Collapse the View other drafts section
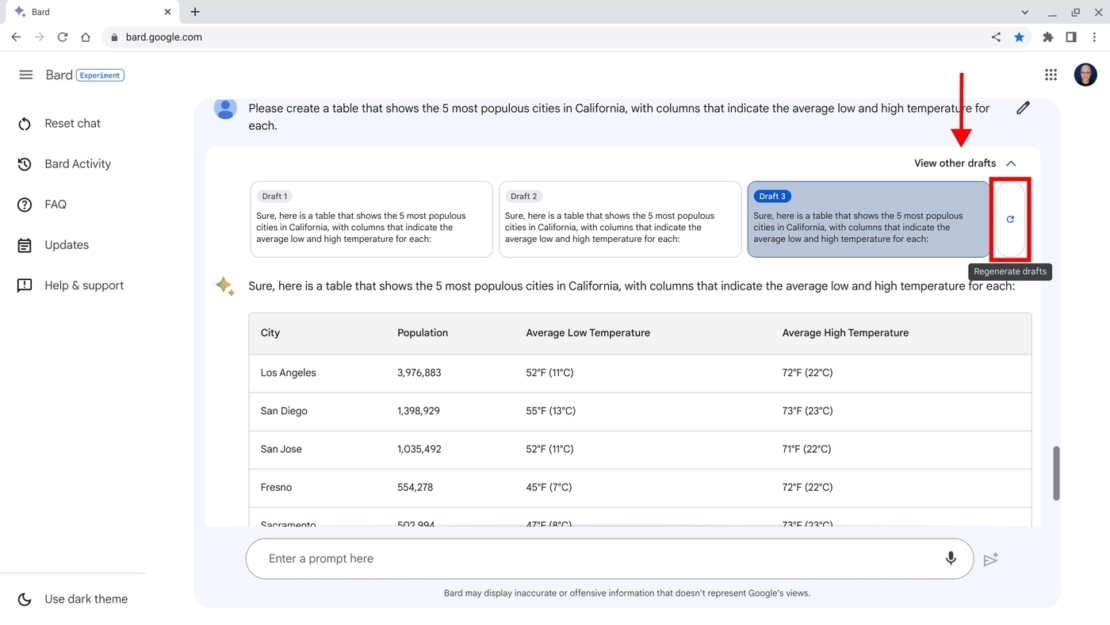Image resolution: width=1110 pixels, height=625 pixels. (1010, 162)
